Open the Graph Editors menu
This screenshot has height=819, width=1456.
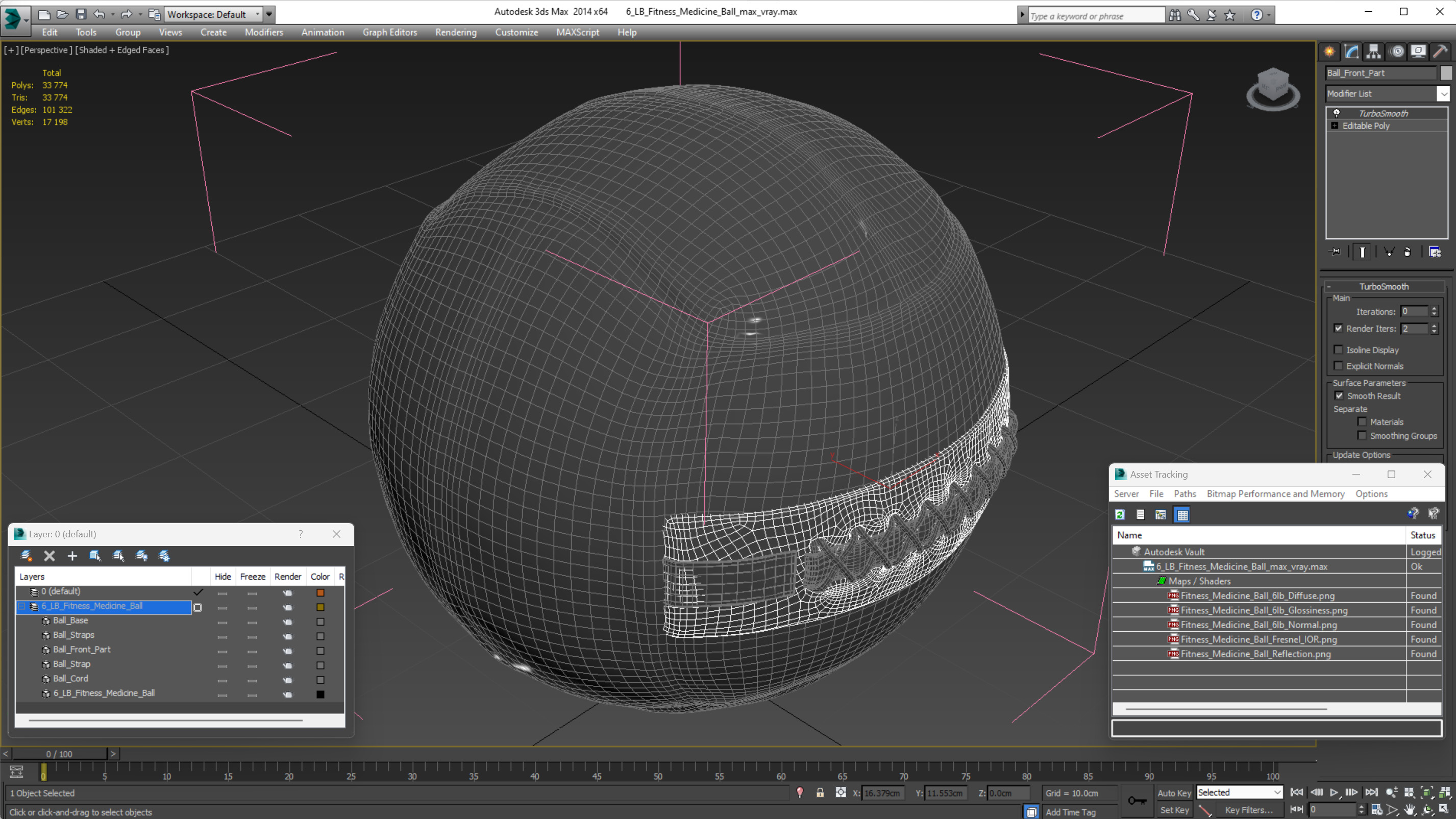pos(389,32)
